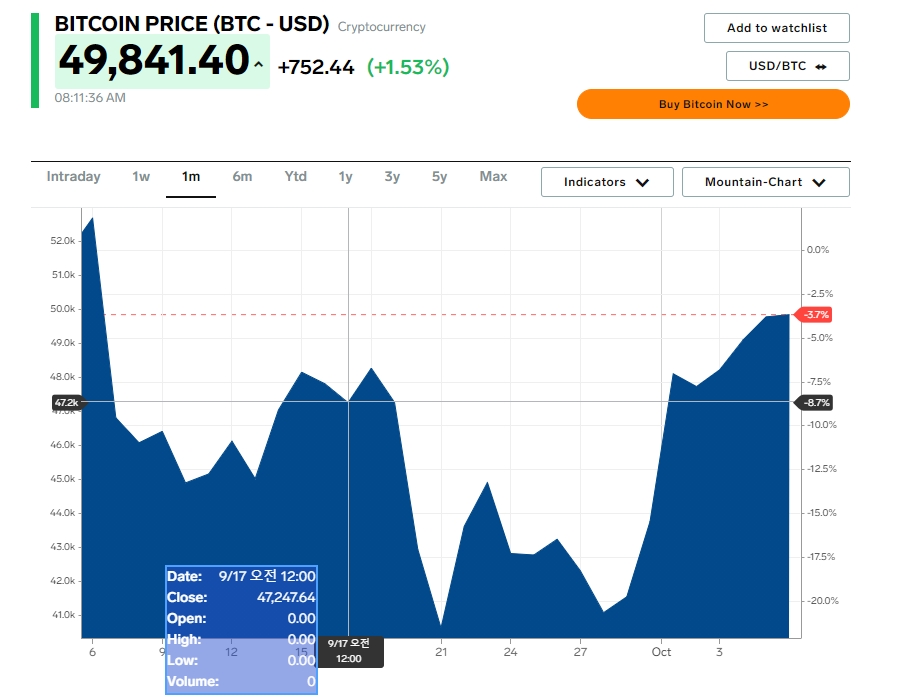Click the Oct label on the time axis
The height and width of the screenshot is (697, 914).
(x=661, y=652)
